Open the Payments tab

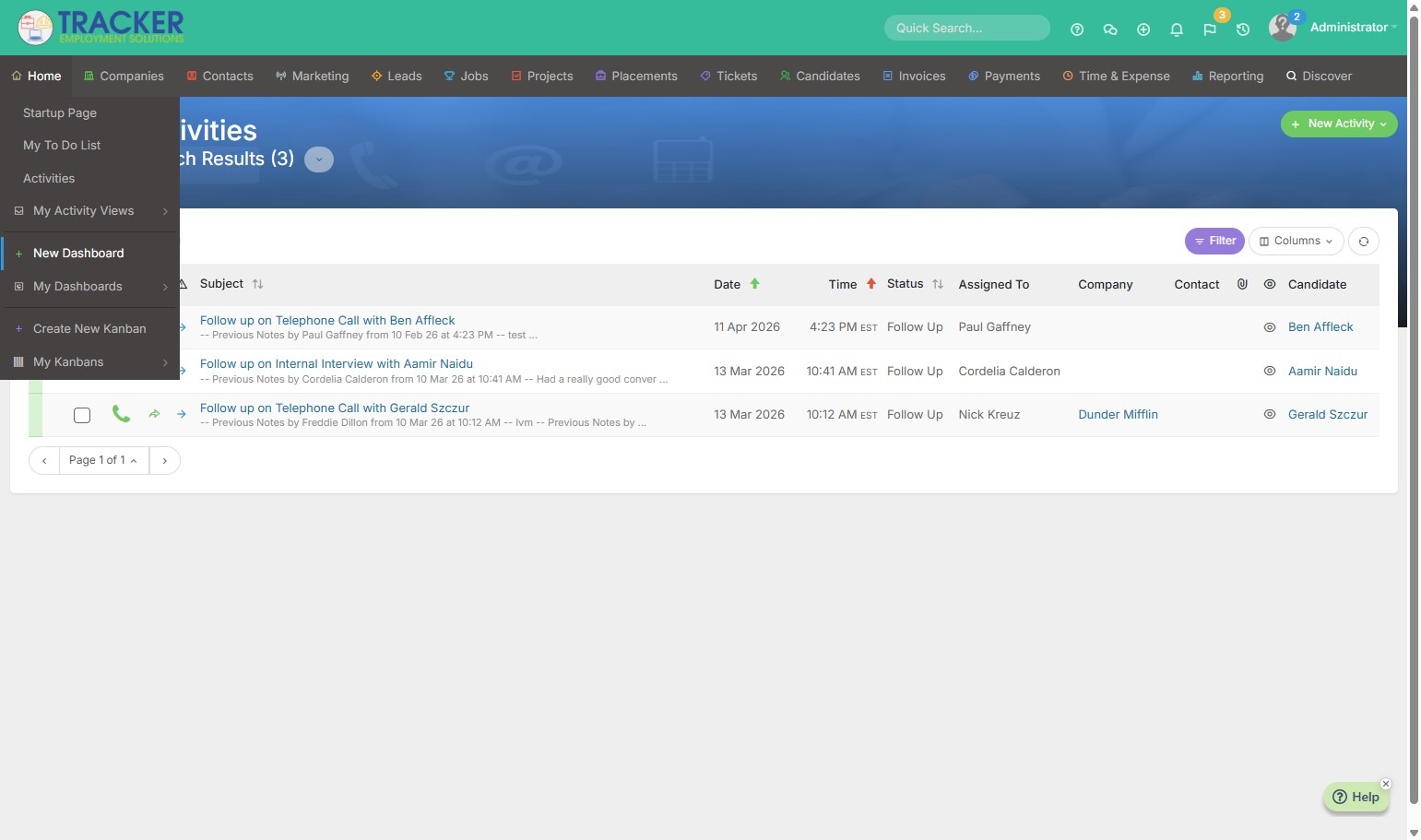[1003, 77]
